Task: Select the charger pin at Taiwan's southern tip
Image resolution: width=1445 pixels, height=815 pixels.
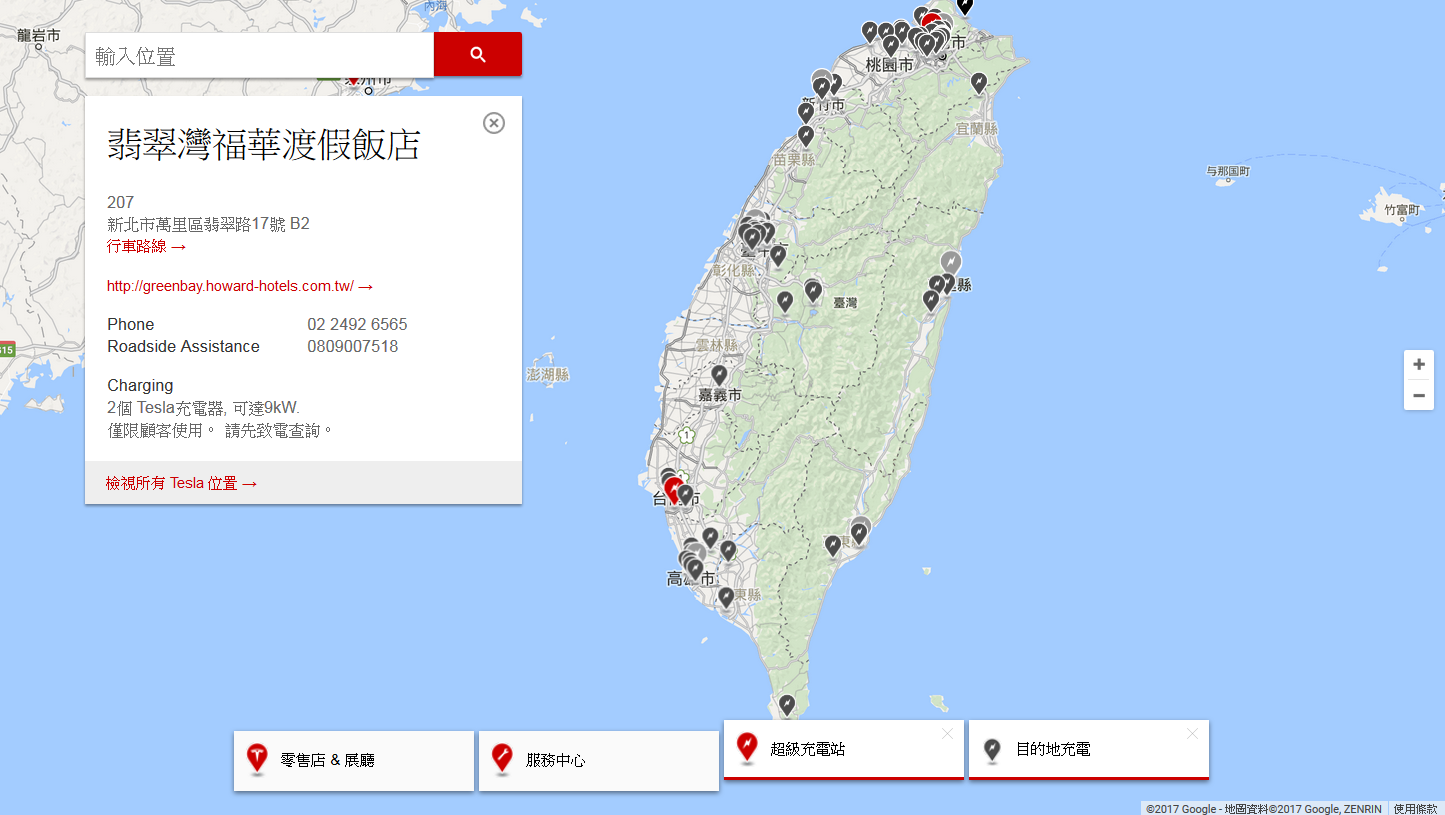Action: [787, 705]
